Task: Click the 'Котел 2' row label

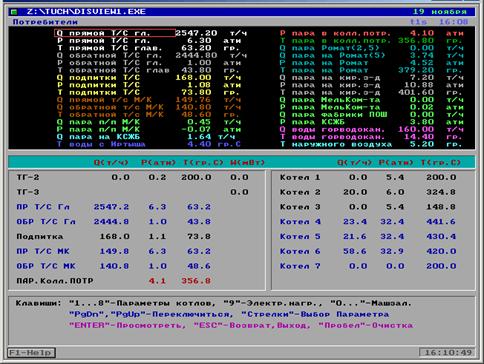Action: click(x=300, y=192)
